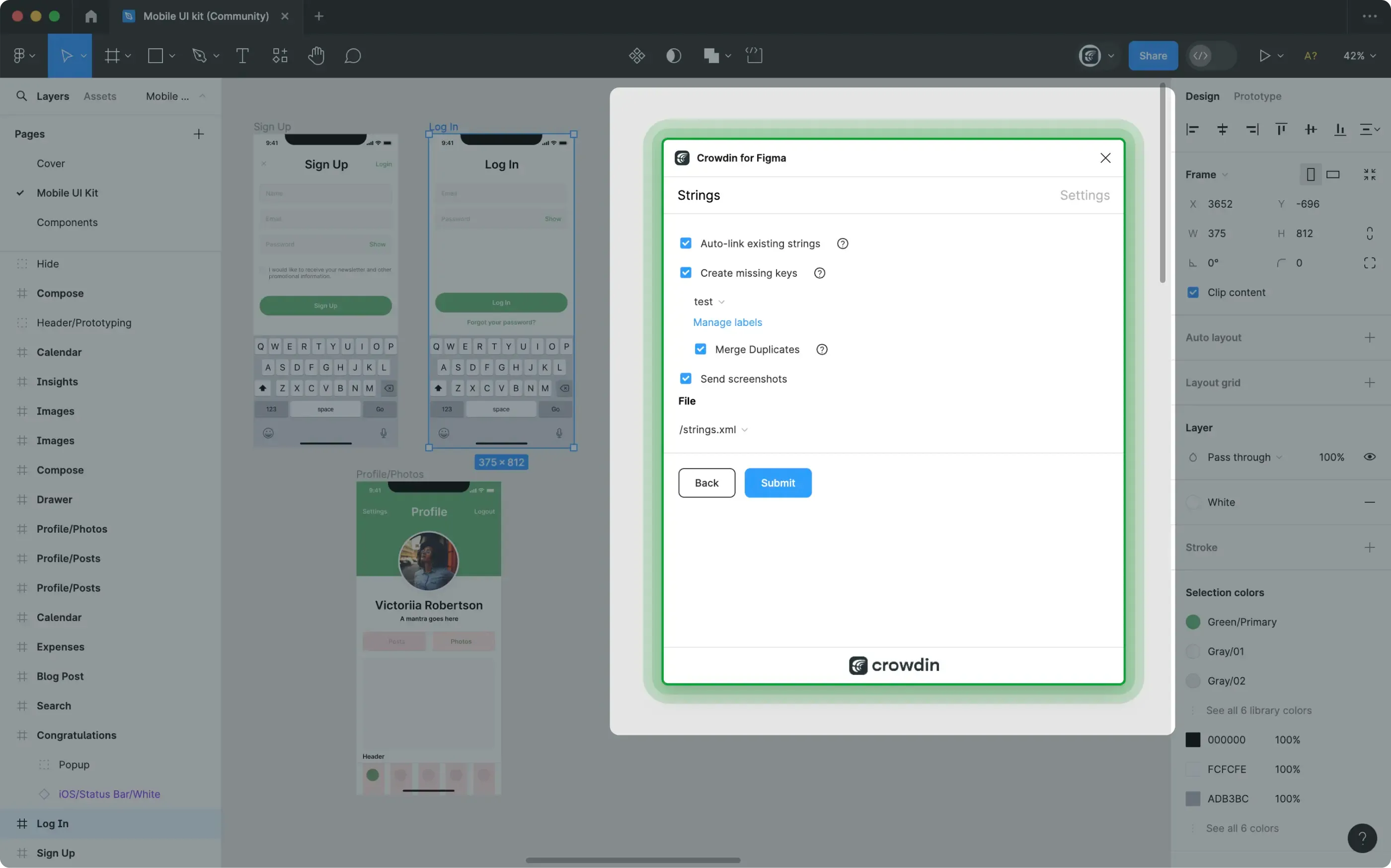Switch to Design tab in right panel
1391x868 pixels.
pyautogui.click(x=1202, y=96)
